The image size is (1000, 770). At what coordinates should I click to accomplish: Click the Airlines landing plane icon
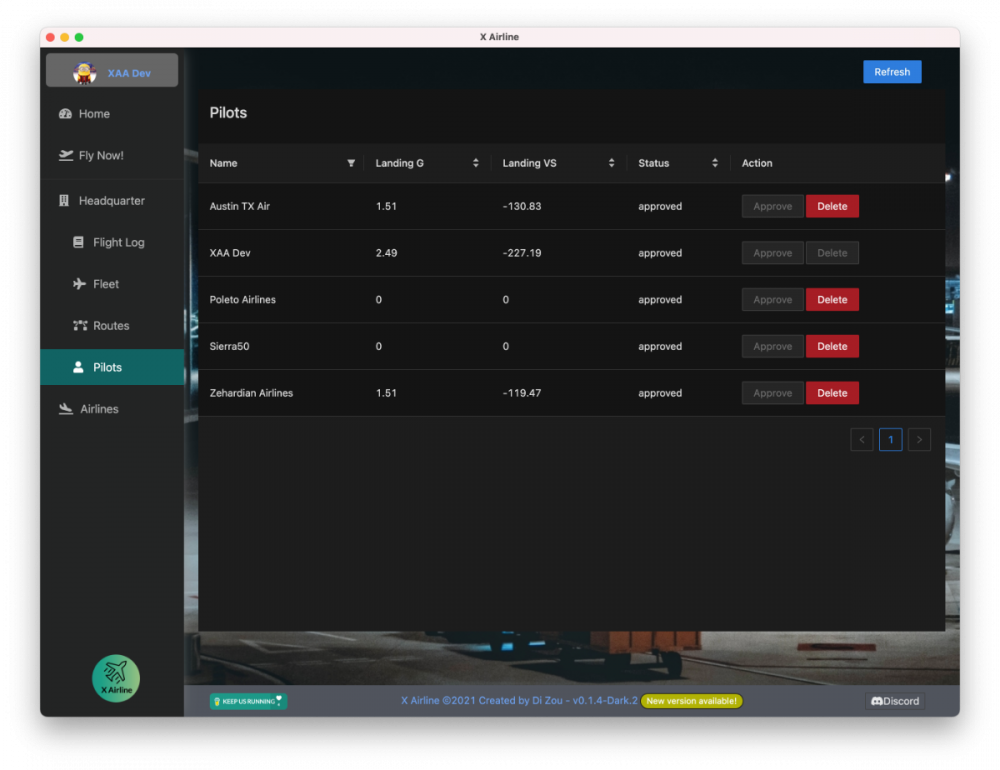[66, 409]
